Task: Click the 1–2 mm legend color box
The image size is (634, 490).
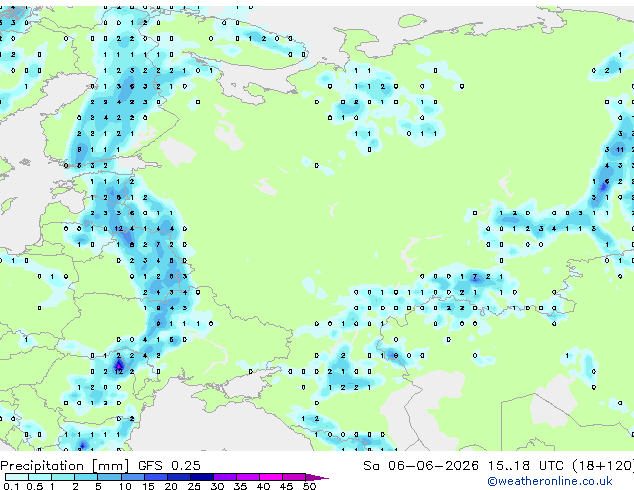Action: tap(63, 477)
